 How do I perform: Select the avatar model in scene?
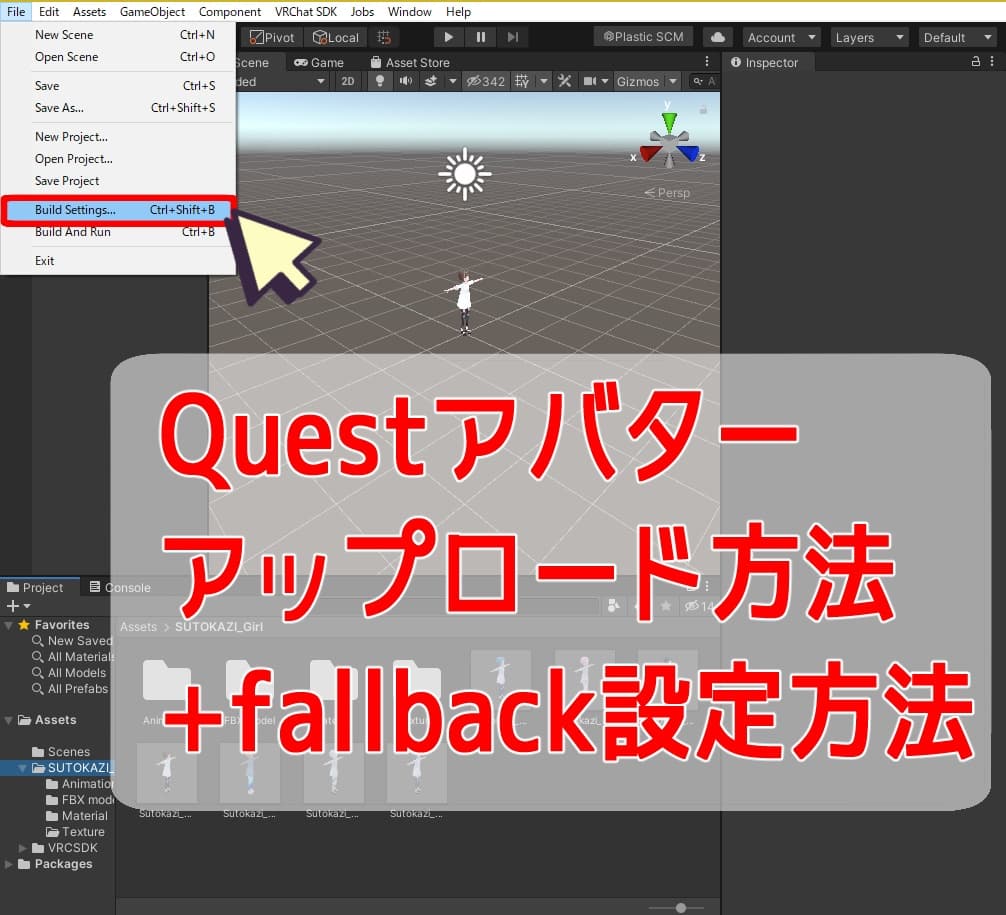tap(465, 302)
